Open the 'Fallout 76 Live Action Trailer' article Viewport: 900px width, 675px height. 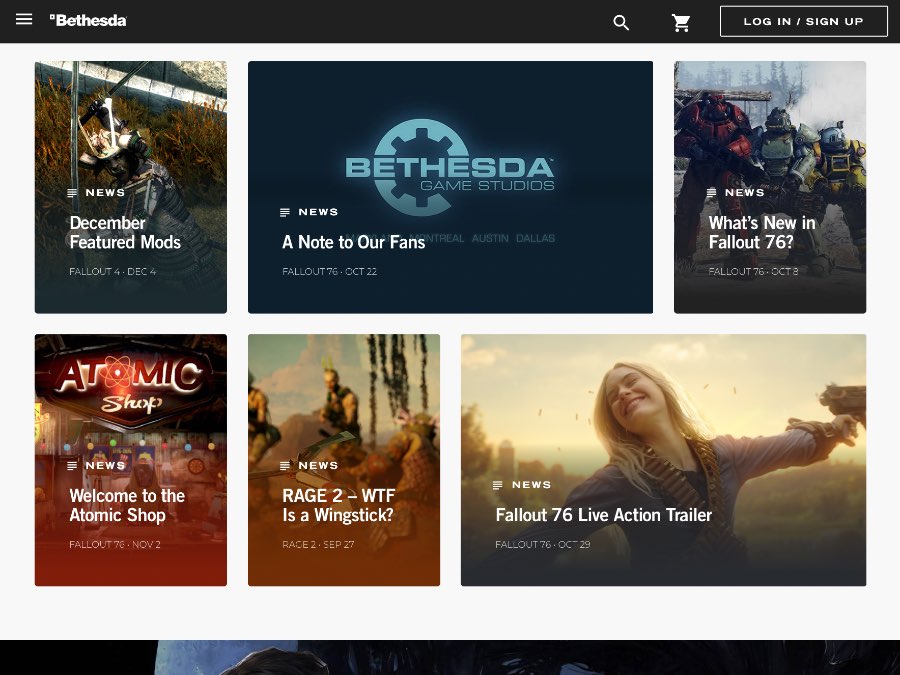point(604,515)
